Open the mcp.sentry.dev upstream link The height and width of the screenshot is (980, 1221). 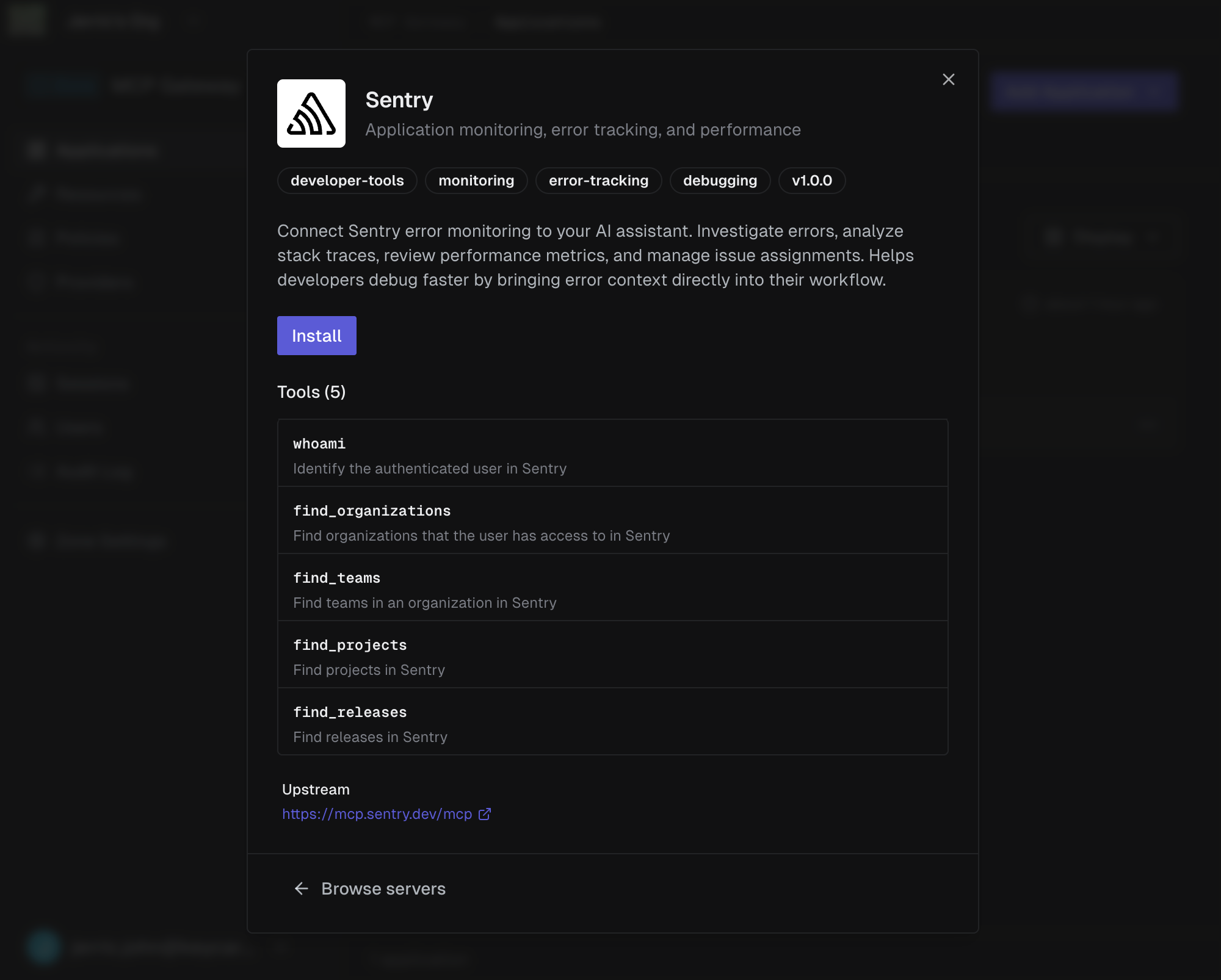(x=377, y=814)
